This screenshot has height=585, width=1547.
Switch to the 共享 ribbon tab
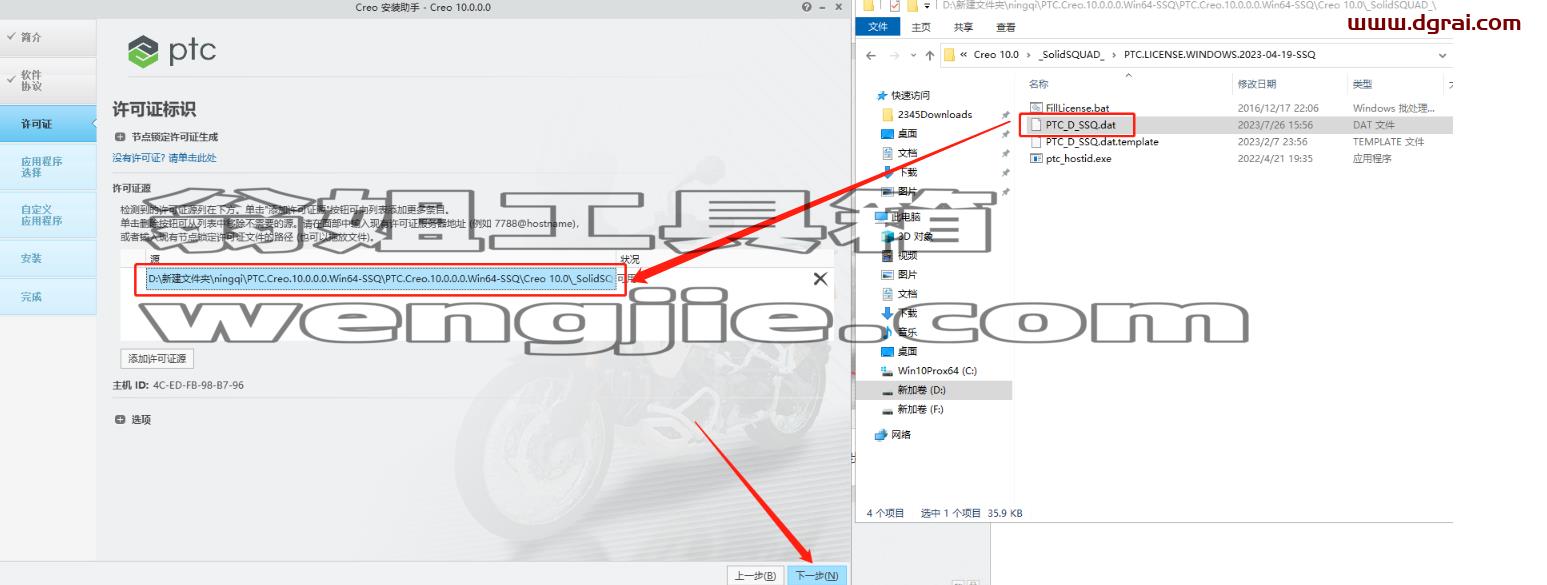coord(963,28)
